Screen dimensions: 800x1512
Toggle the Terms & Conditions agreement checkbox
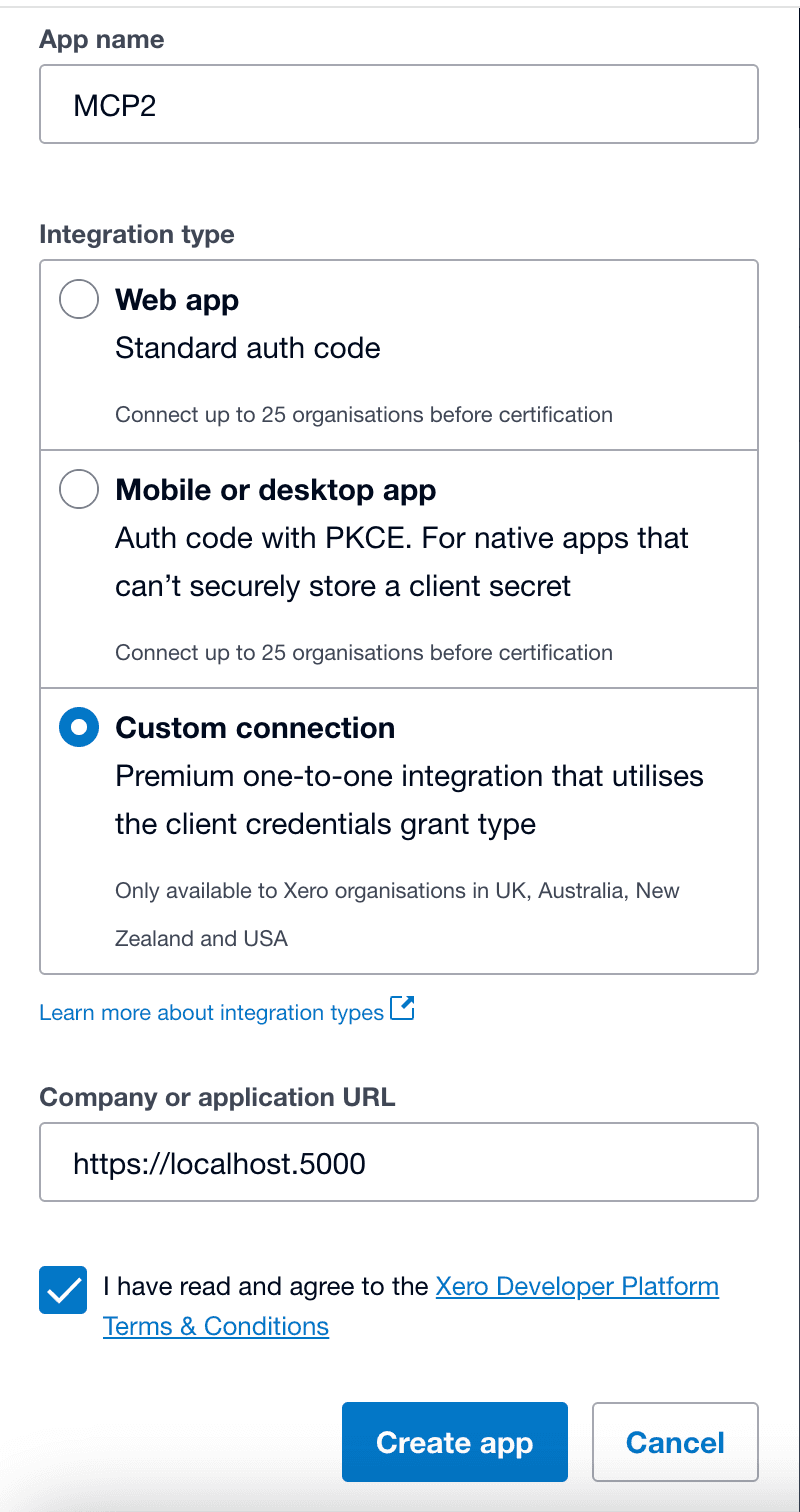click(64, 1290)
